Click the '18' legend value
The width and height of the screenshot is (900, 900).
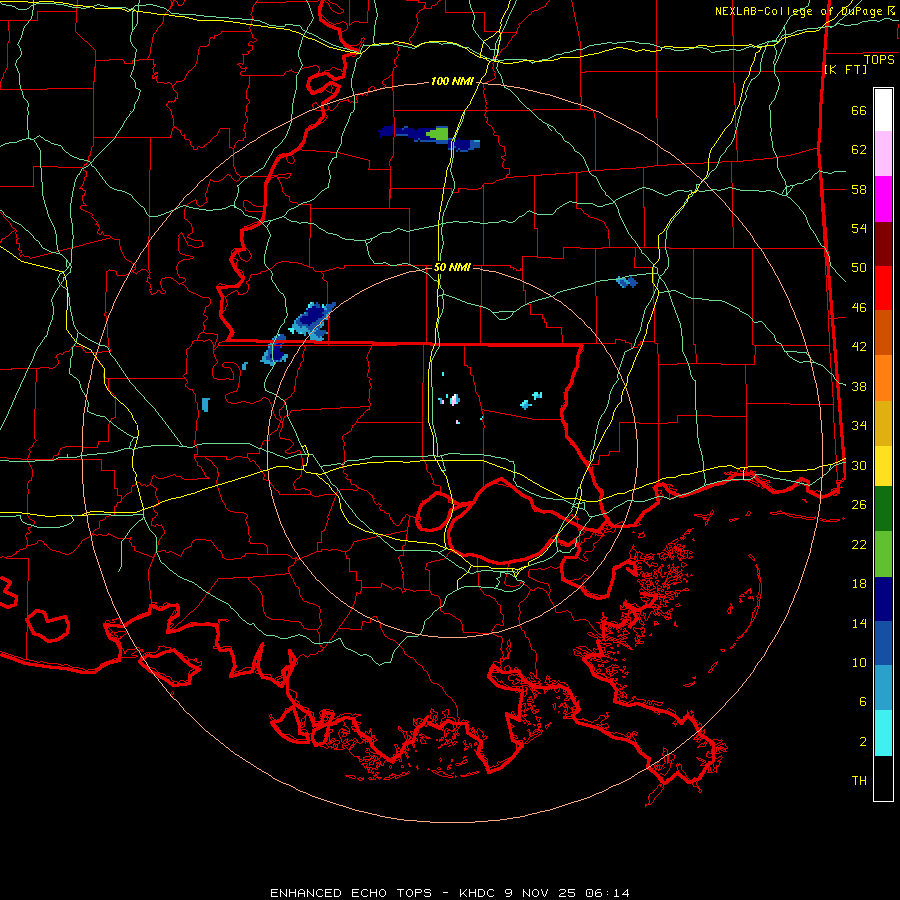[859, 584]
